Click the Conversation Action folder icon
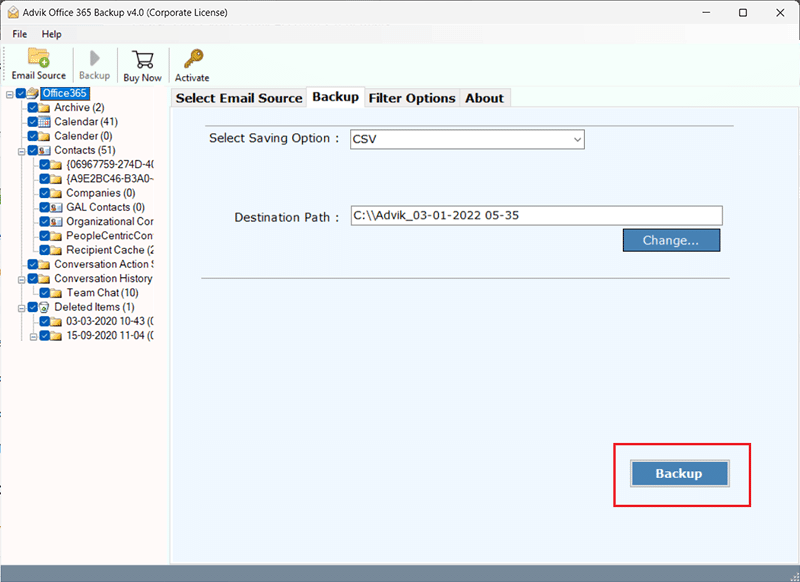The height and width of the screenshot is (582, 800). pyautogui.click(x=44, y=264)
